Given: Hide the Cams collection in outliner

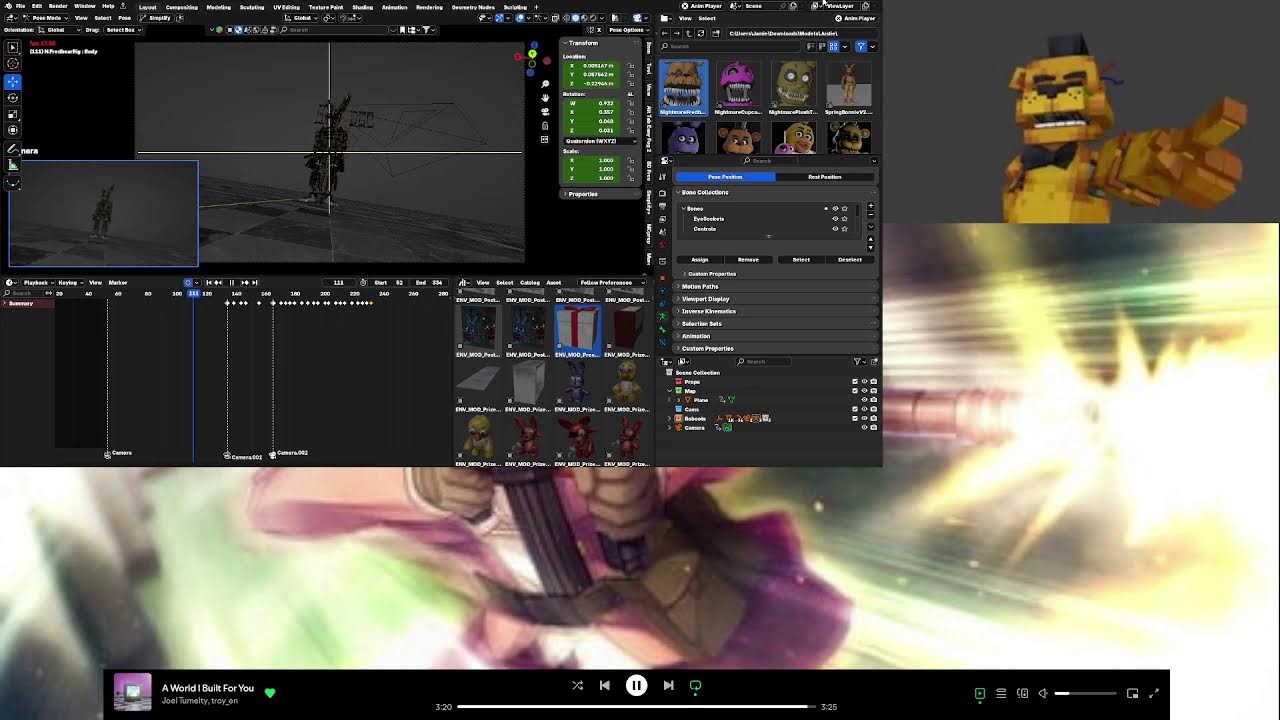Looking at the screenshot, I should (864, 409).
